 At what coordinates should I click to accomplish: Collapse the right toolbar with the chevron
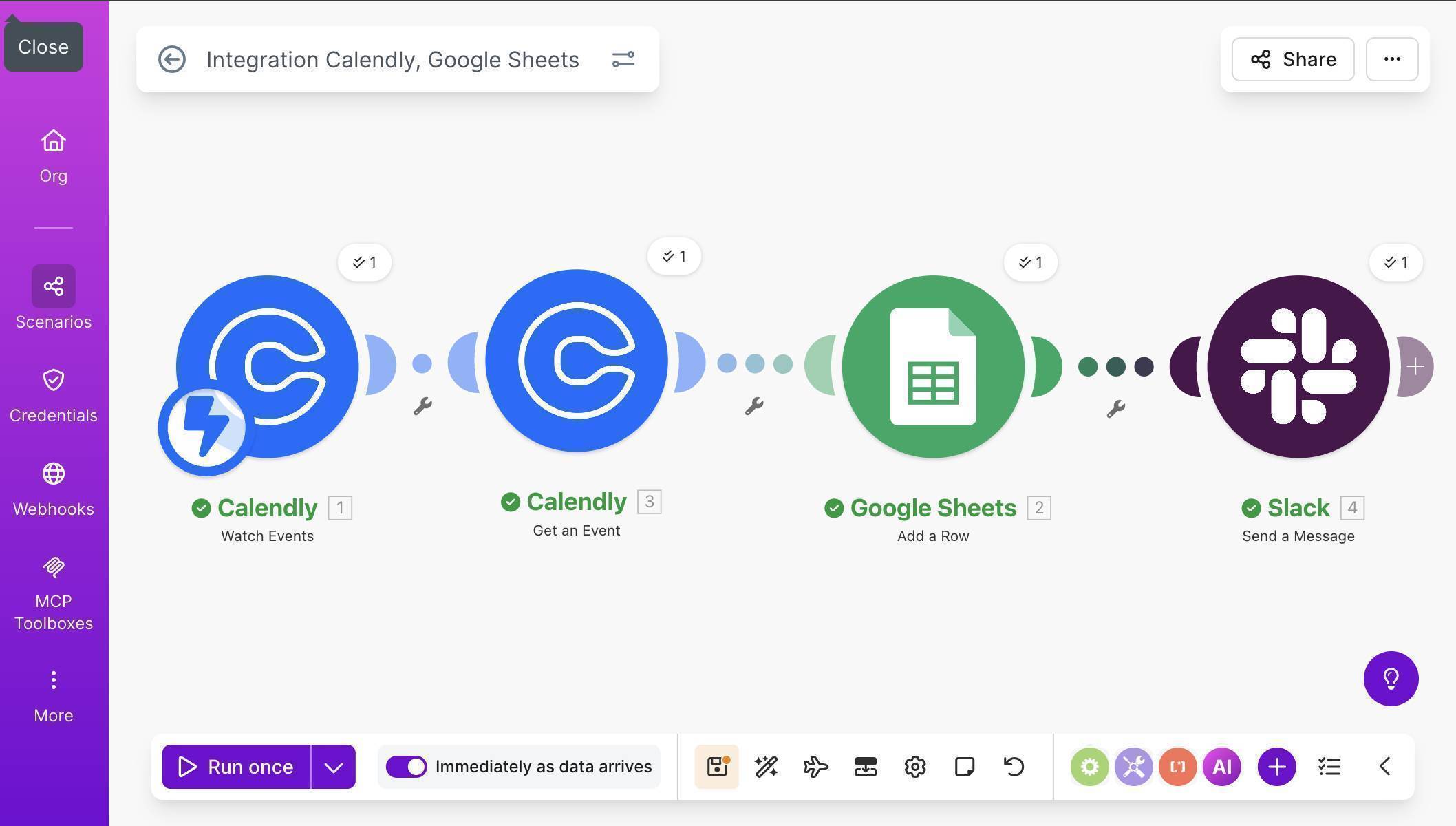(x=1383, y=766)
